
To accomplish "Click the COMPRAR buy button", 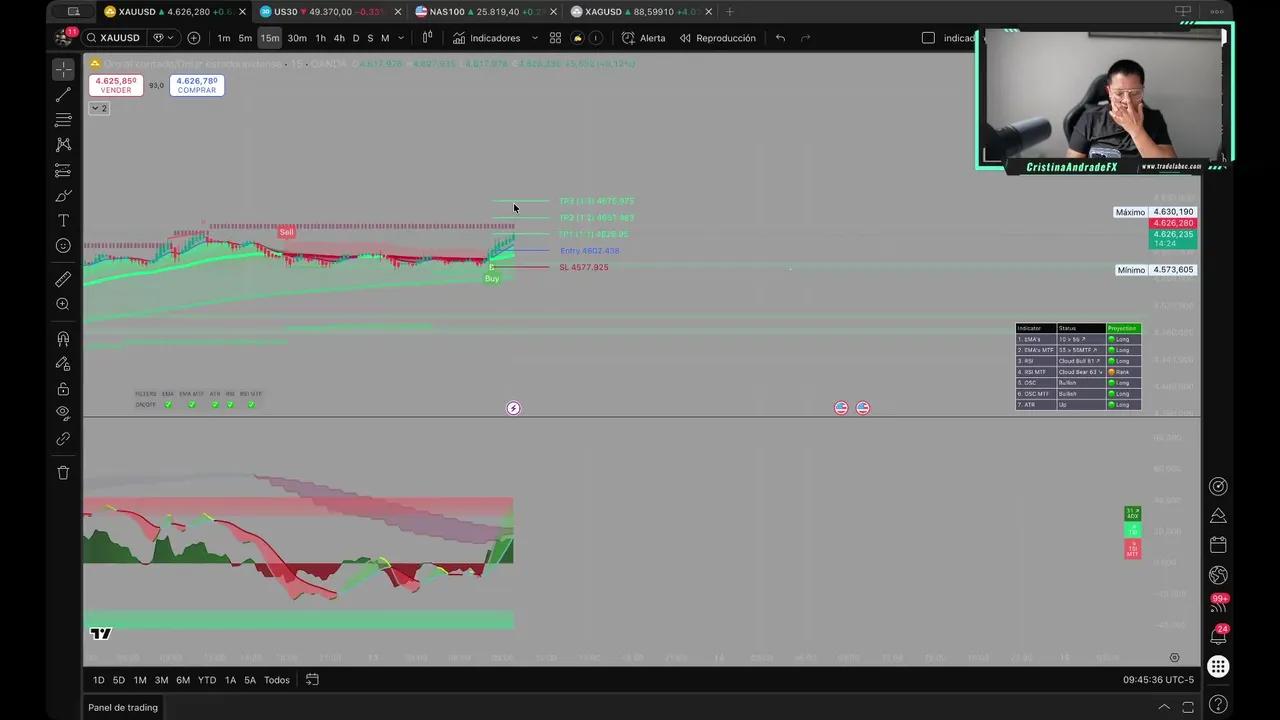I will pyautogui.click(x=197, y=86).
